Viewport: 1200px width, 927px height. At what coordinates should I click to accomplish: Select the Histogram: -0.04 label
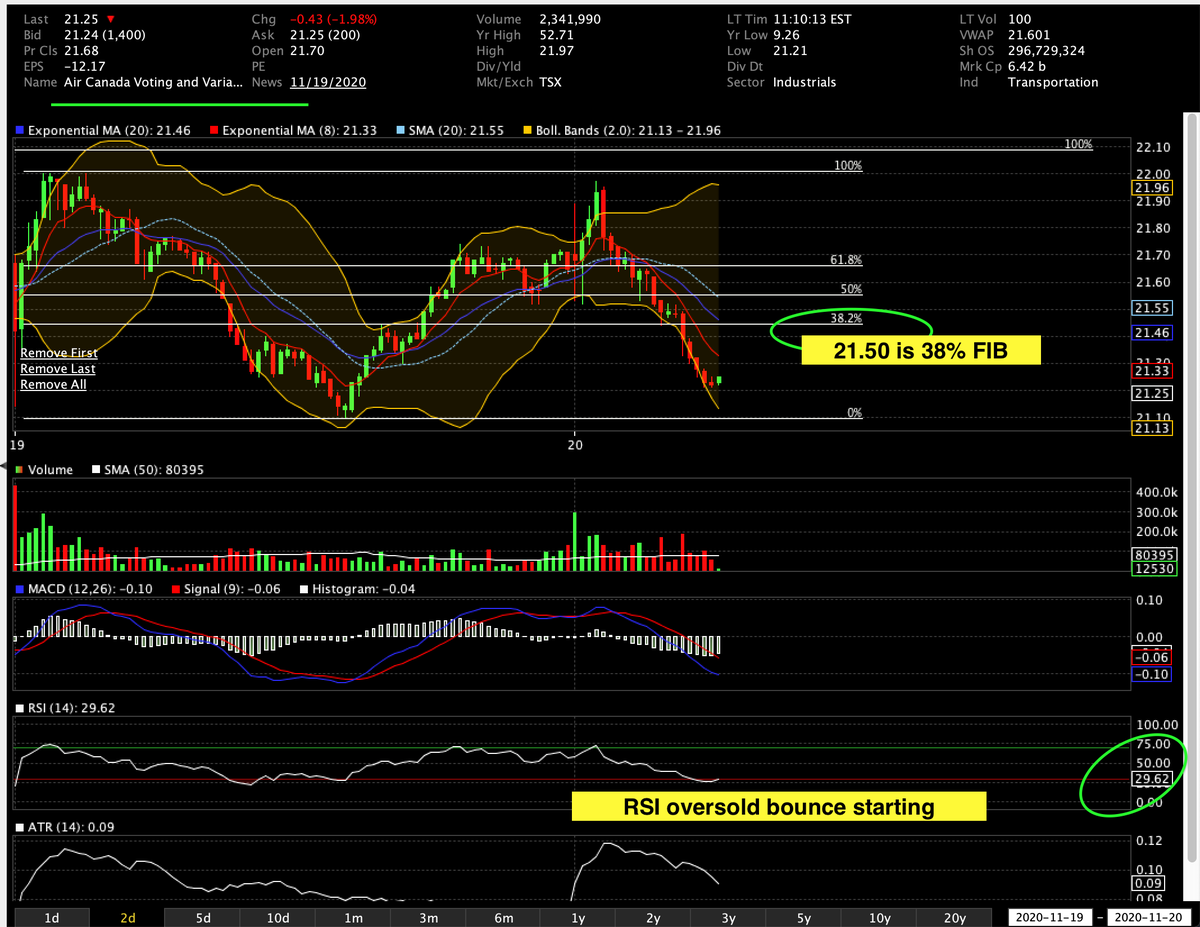pyautogui.click(x=366, y=589)
